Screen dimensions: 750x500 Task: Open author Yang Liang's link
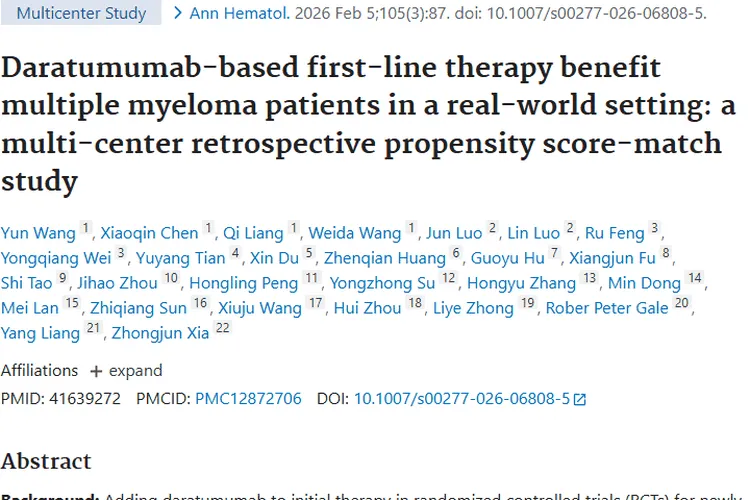[42, 333]
